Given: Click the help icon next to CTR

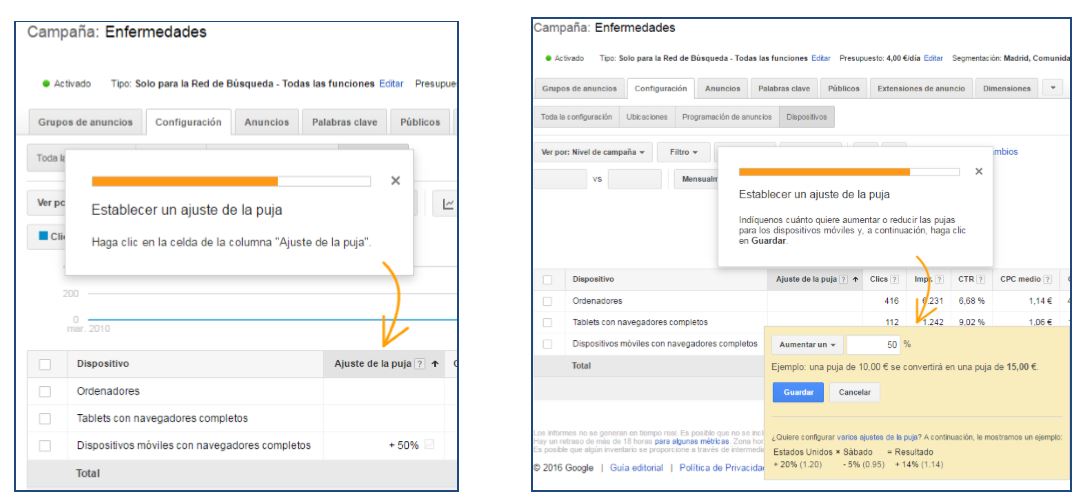Looking at the screenshot, I should click(x=980, y=280).
